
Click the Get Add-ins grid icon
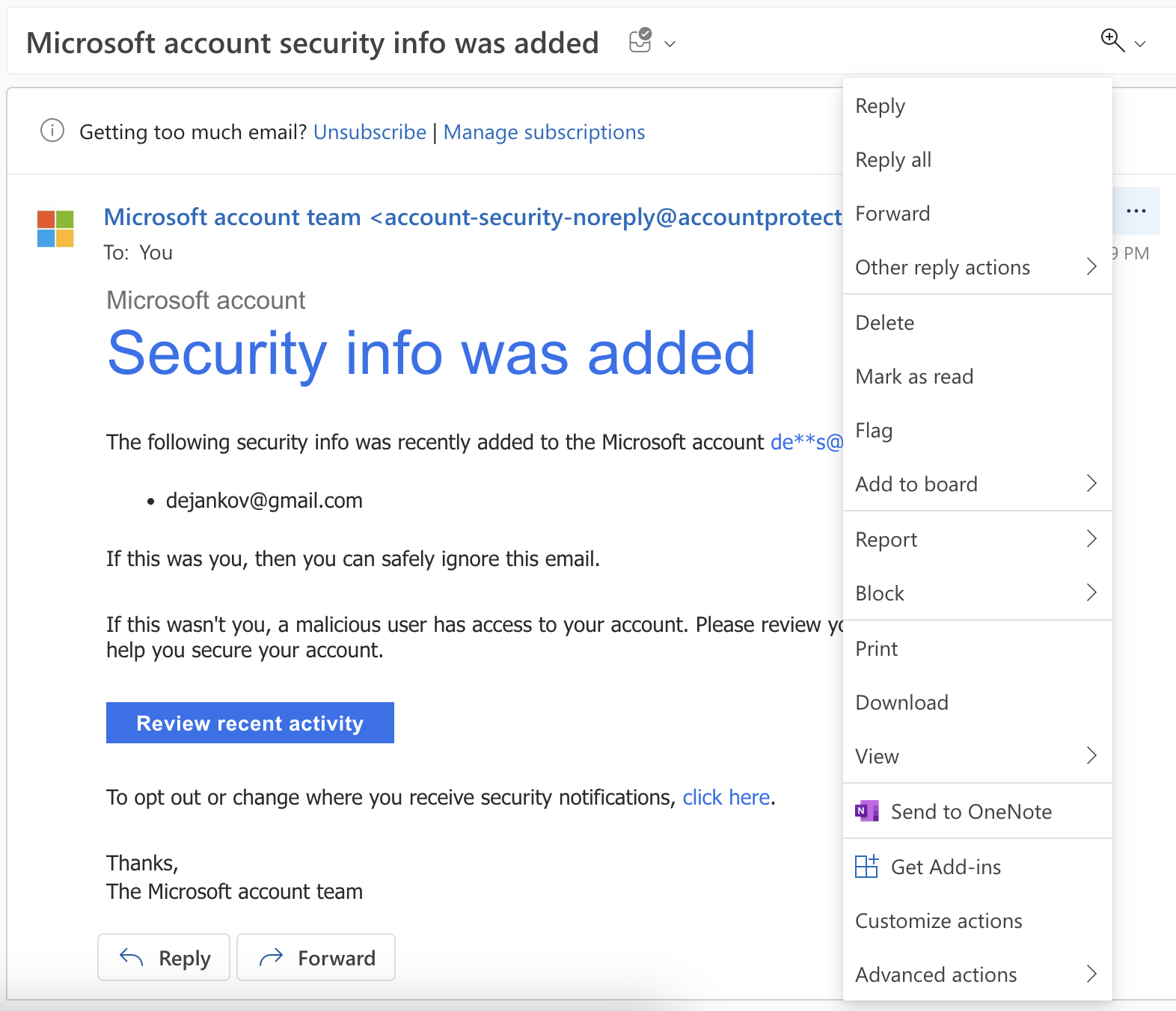pos(867,867)
